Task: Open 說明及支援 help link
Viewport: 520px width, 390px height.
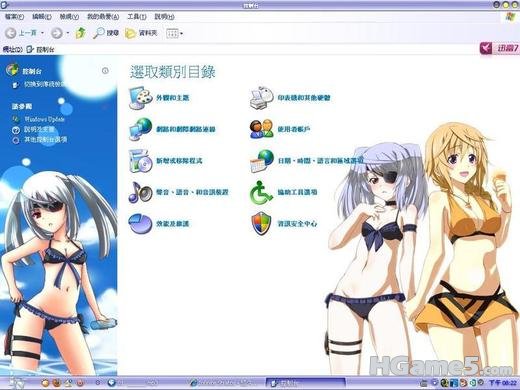Action: tap(39, 129)
